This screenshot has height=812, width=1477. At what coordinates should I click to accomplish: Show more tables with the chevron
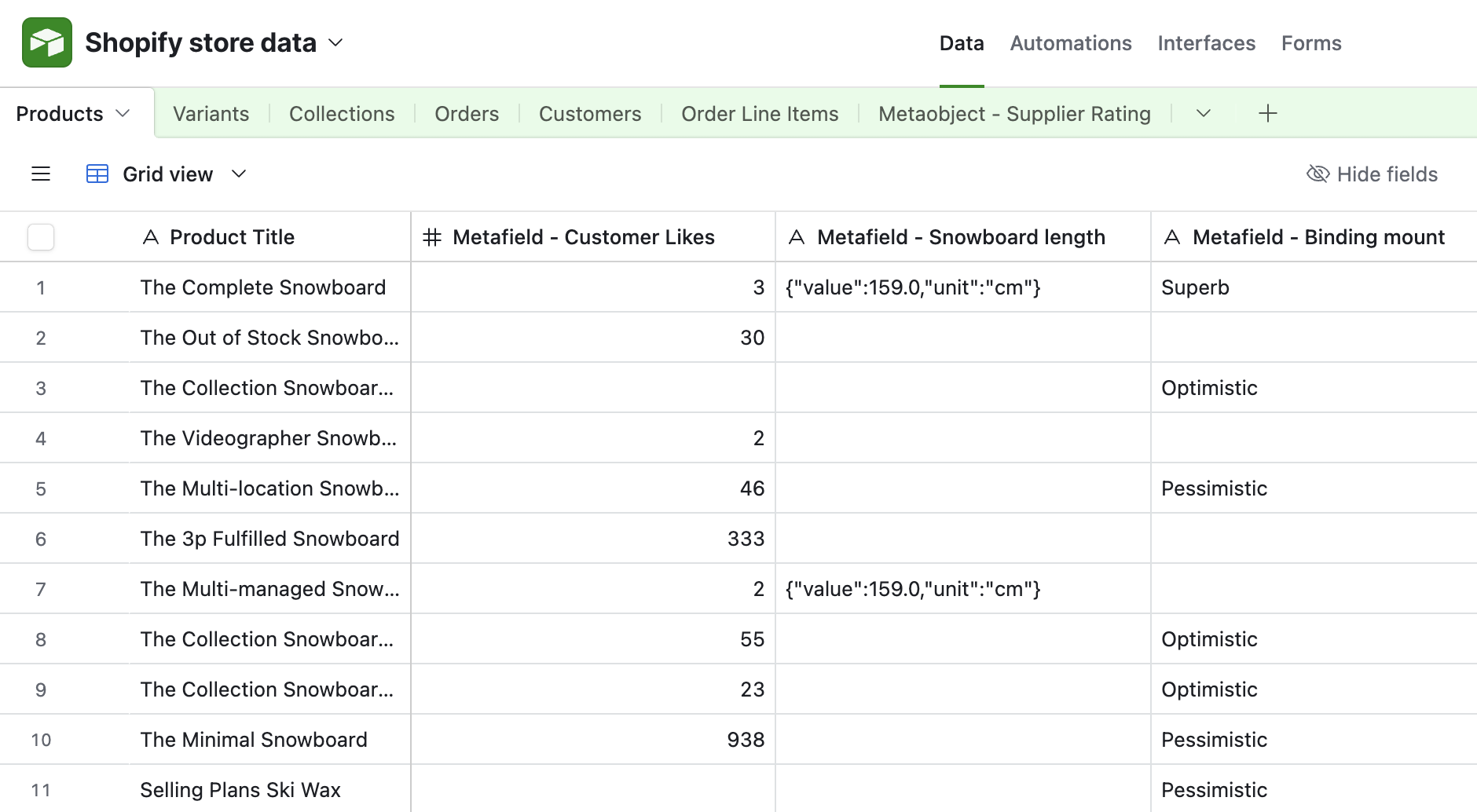(1203, 113)
